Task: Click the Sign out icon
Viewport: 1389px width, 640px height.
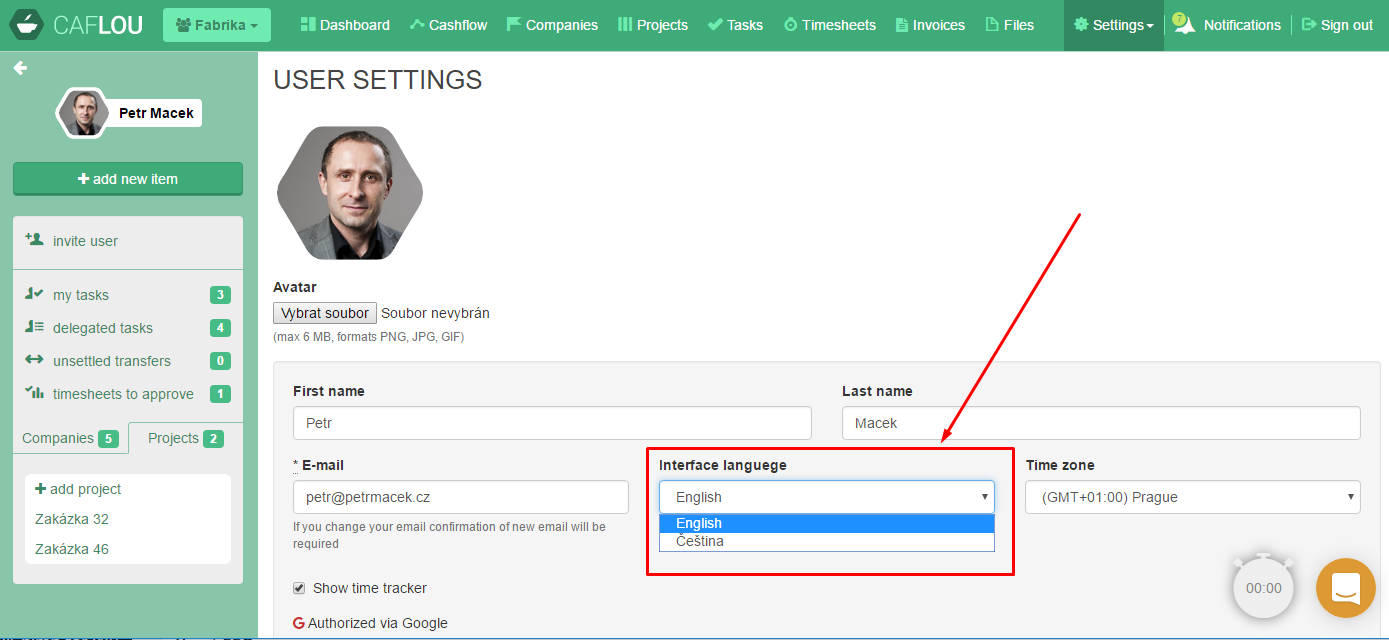Action: [x=1308, y=25]
